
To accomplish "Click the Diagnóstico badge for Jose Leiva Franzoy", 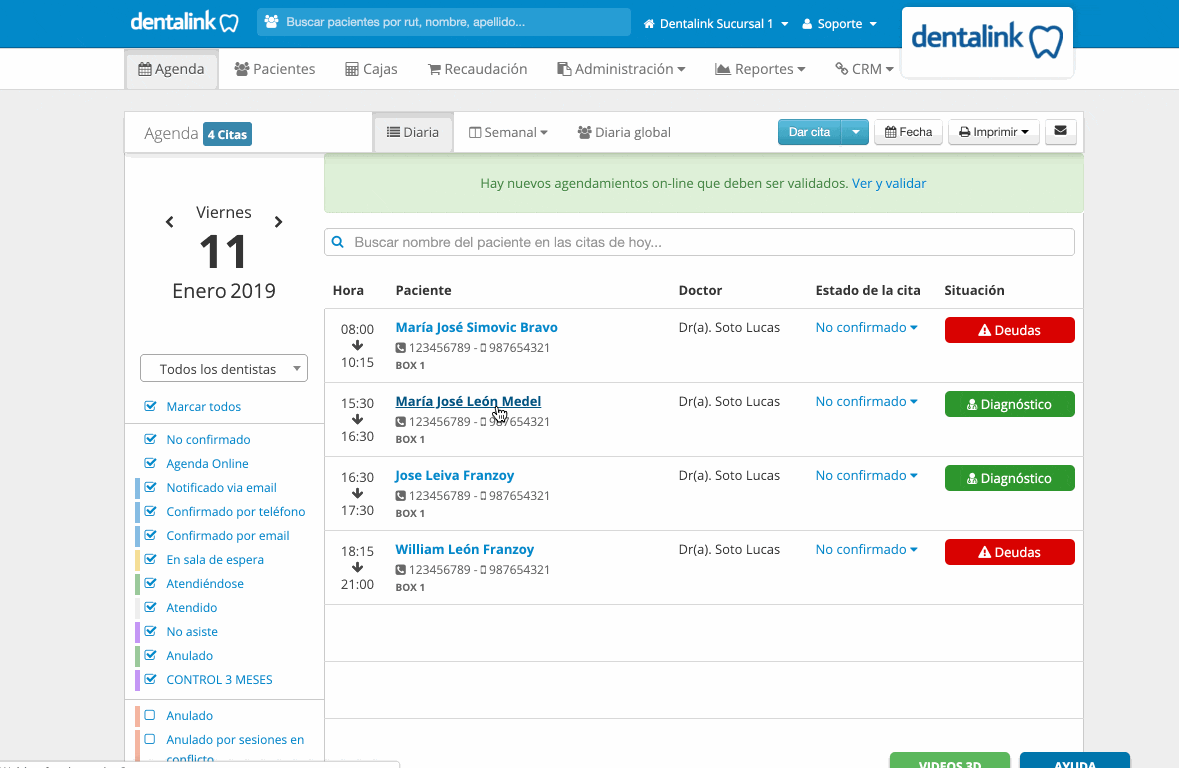I will pos(1009,478).
